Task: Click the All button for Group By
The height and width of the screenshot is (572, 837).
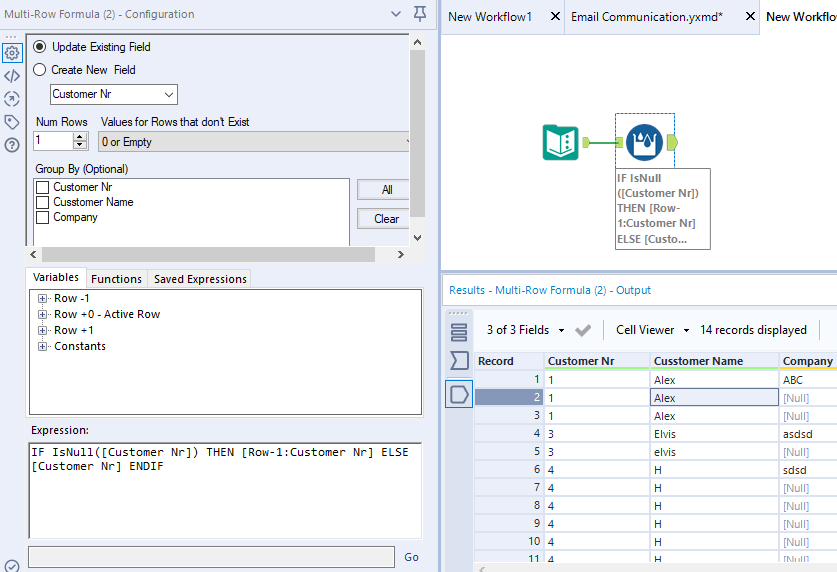Action: [x=386, y=189]
